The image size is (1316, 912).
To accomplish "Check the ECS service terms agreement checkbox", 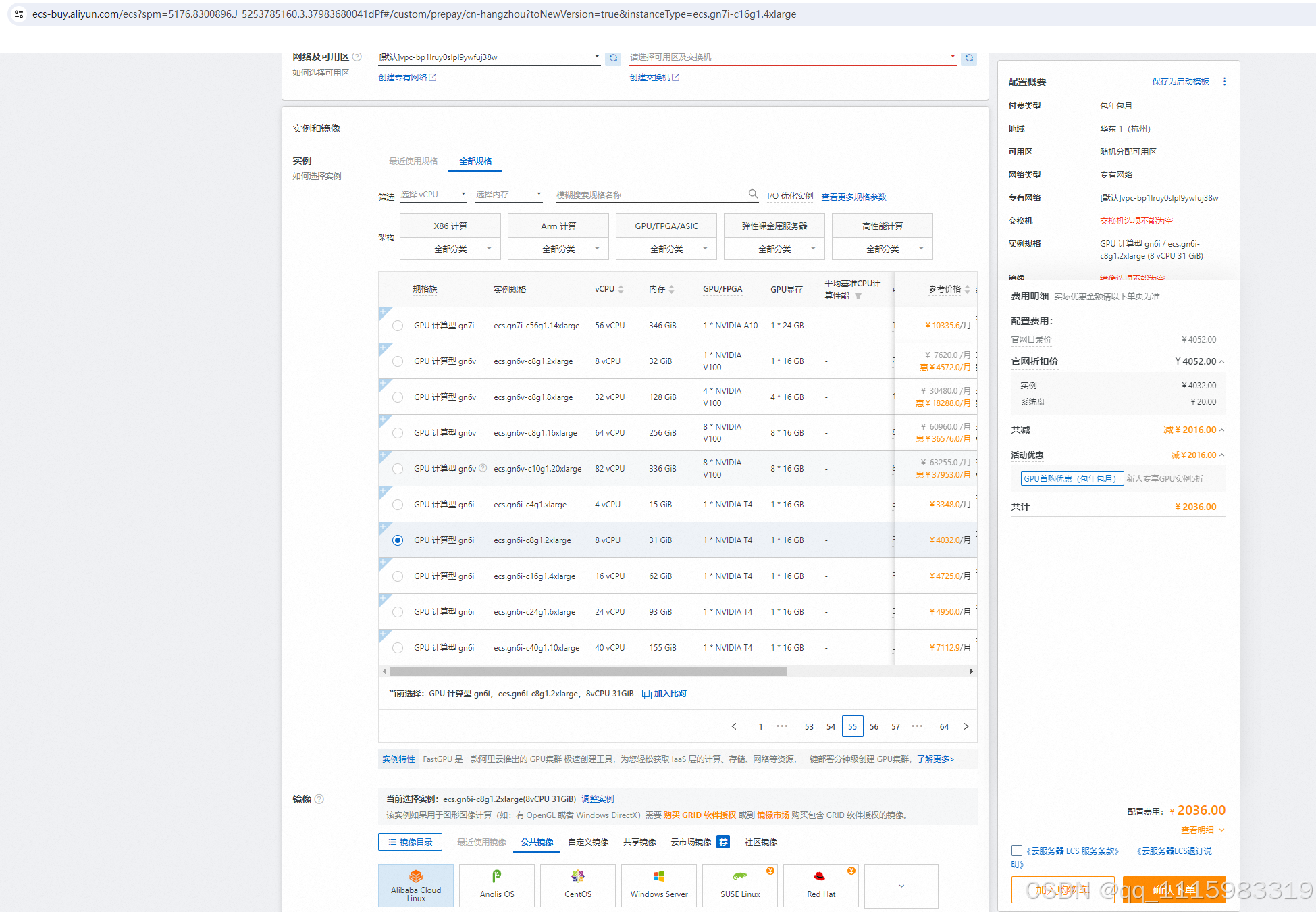I will point(1016,851).
